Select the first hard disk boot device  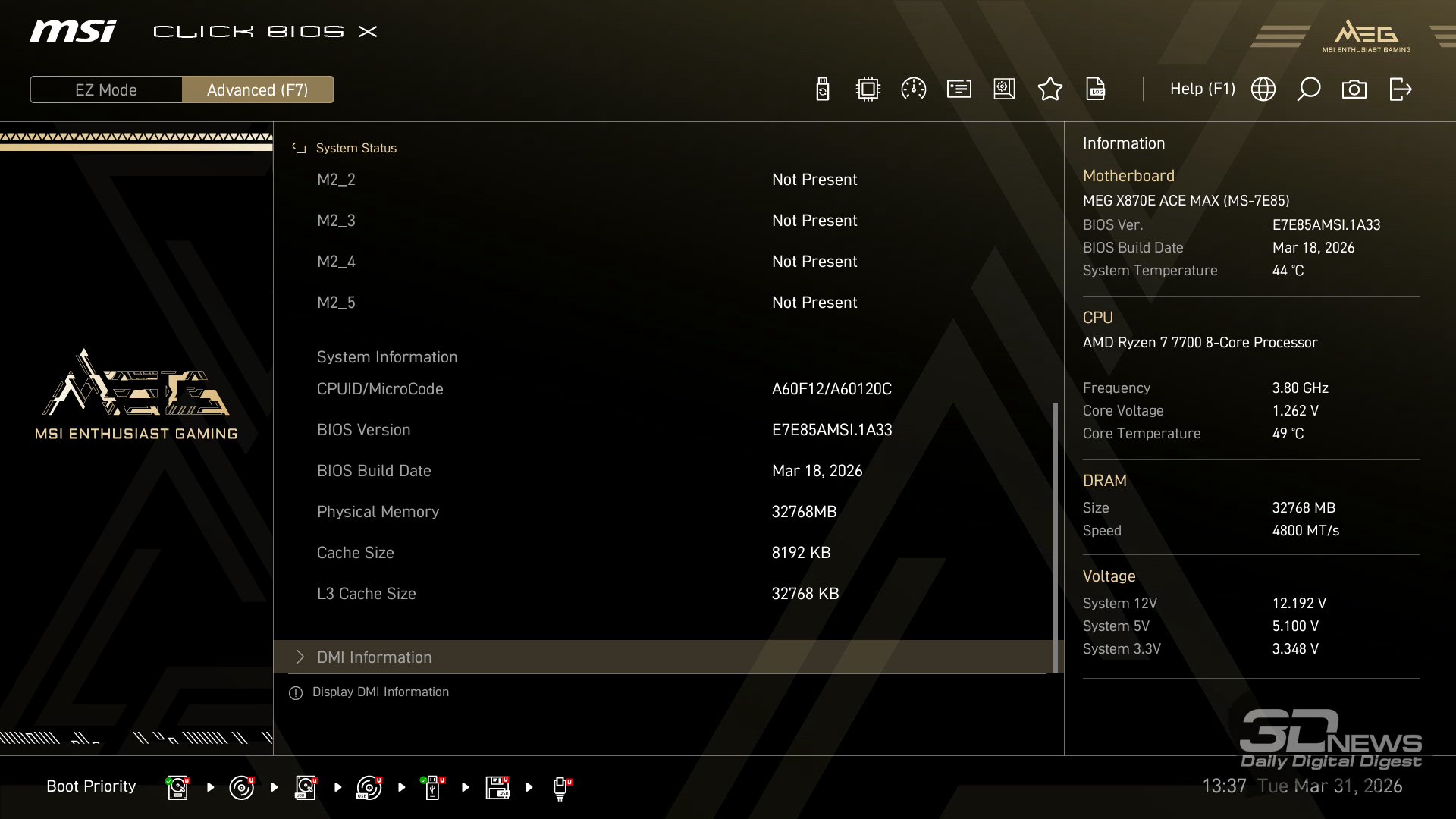point(177,787)
